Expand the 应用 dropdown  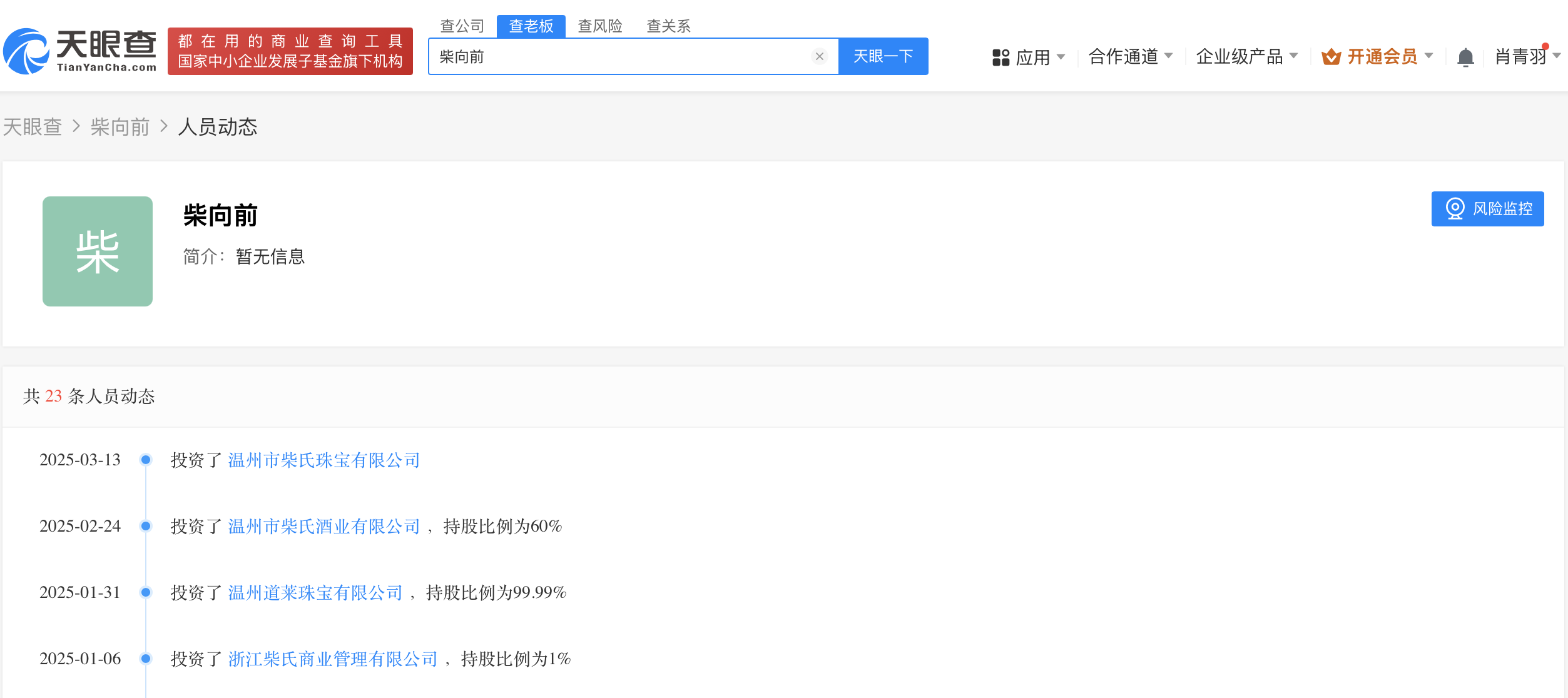tap(1032, 58)
